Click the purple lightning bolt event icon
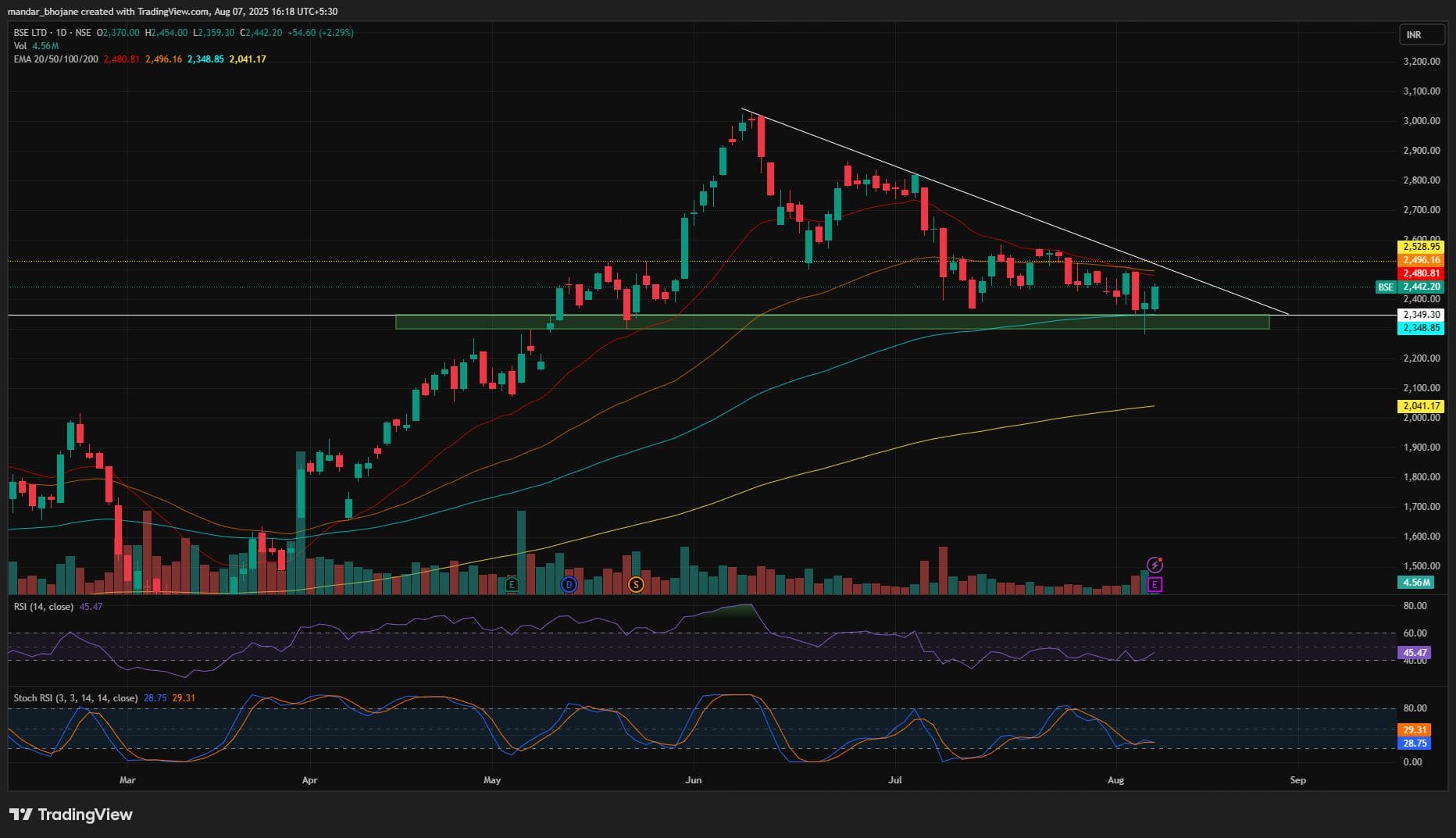This screenshot has width=1456, height=838. (x=1155, y=565)
